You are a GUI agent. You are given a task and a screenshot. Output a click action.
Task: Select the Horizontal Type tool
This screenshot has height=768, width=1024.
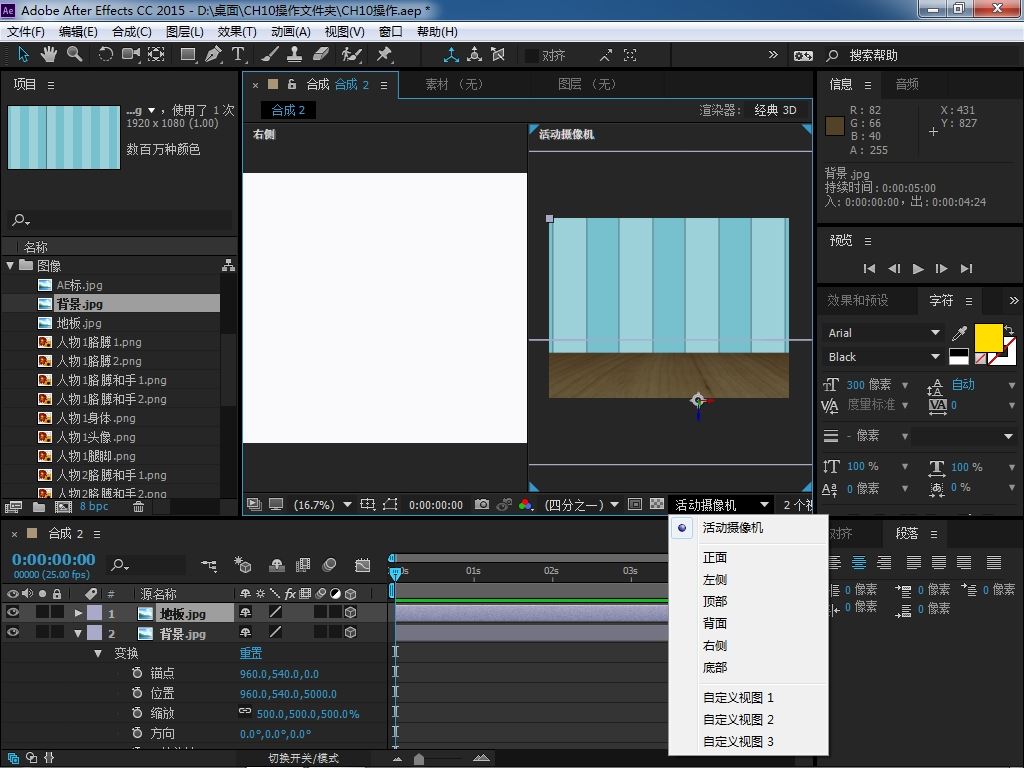pyautogui.click(x=238, y=55)
